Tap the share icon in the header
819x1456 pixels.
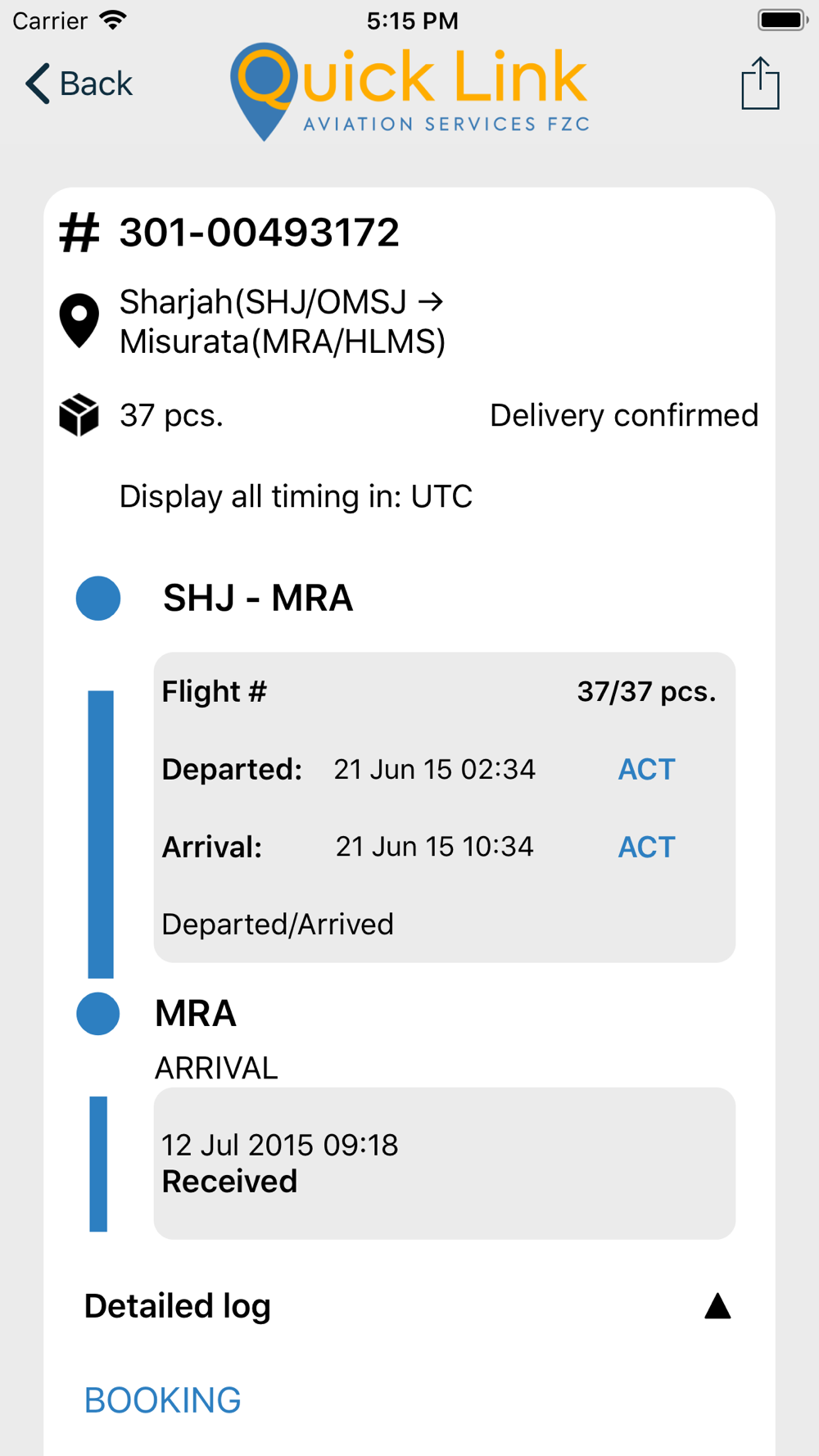pyautogui.click(x=760, y=83)
